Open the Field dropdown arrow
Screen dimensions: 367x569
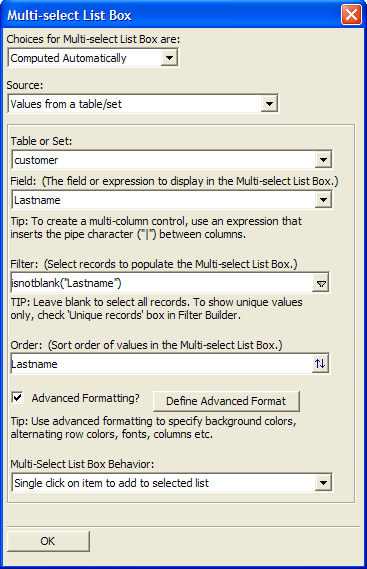pyautogui.click(x=323, y=200)
